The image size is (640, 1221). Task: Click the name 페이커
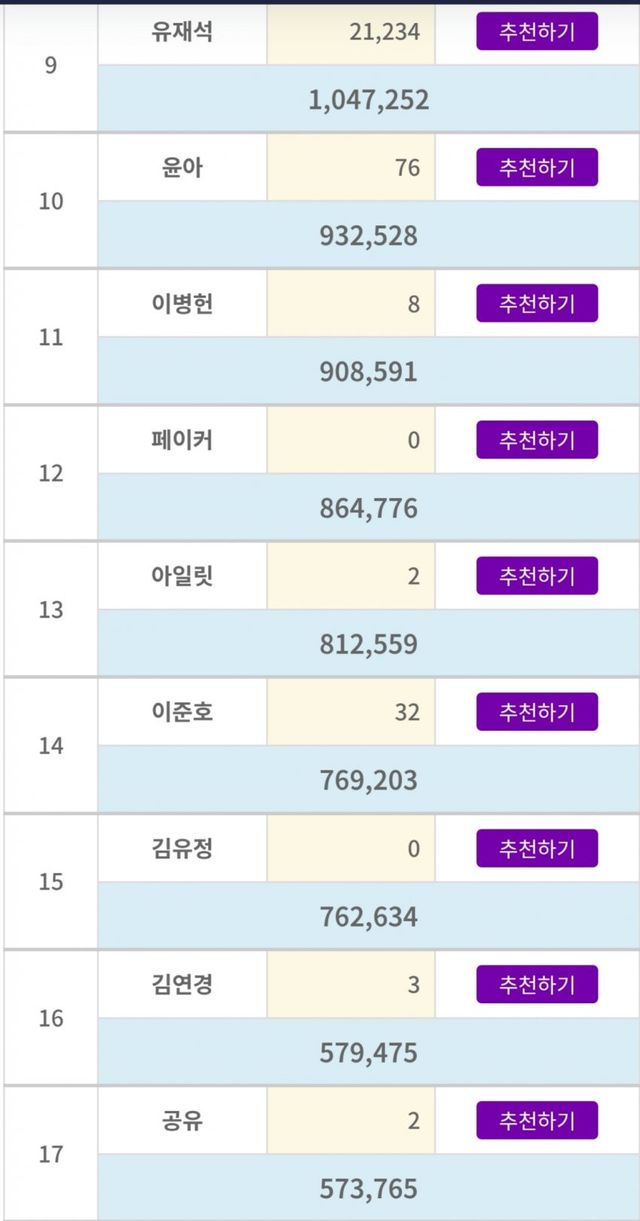(x=181, y=439)
